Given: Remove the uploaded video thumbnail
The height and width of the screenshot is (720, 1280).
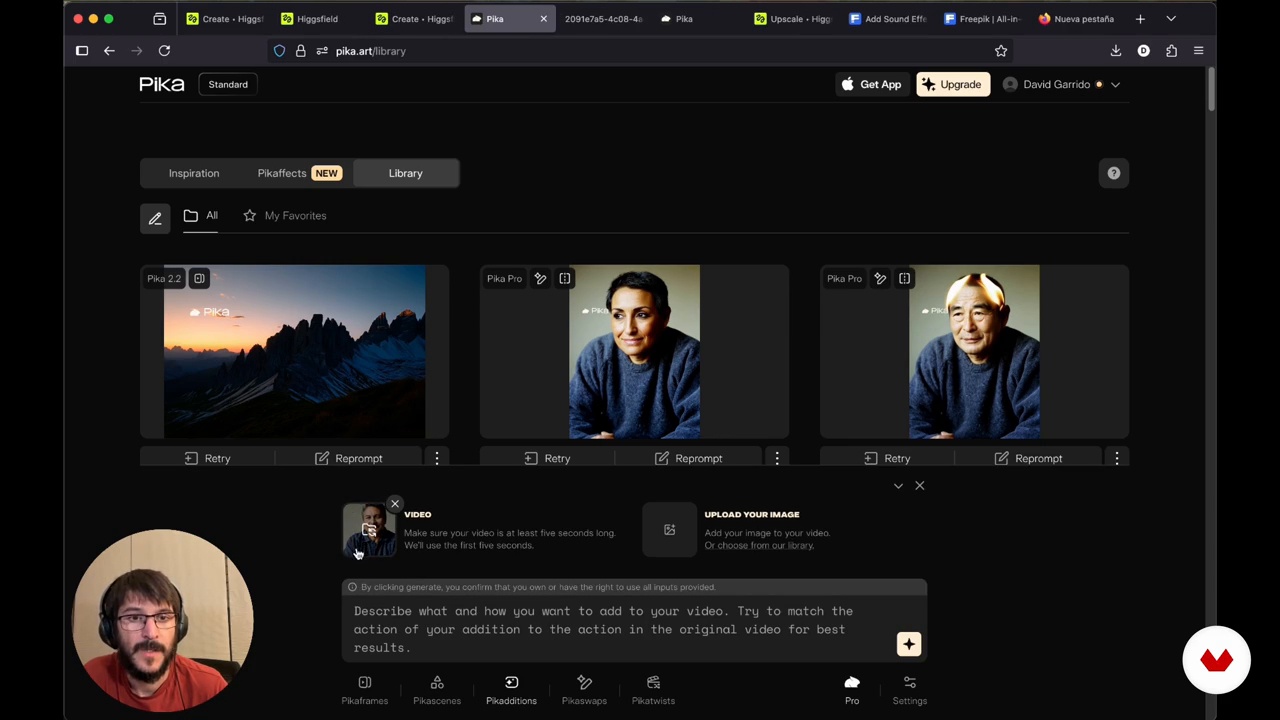Looking at the screenshot, I should pos(395,504).
